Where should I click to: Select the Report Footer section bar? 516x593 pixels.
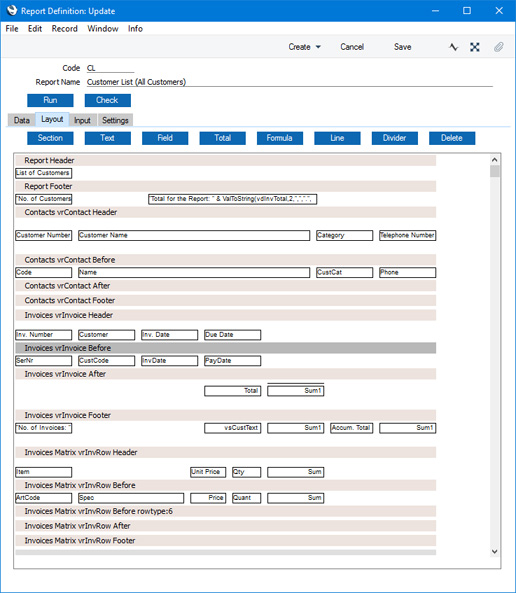tap(225, 186)
